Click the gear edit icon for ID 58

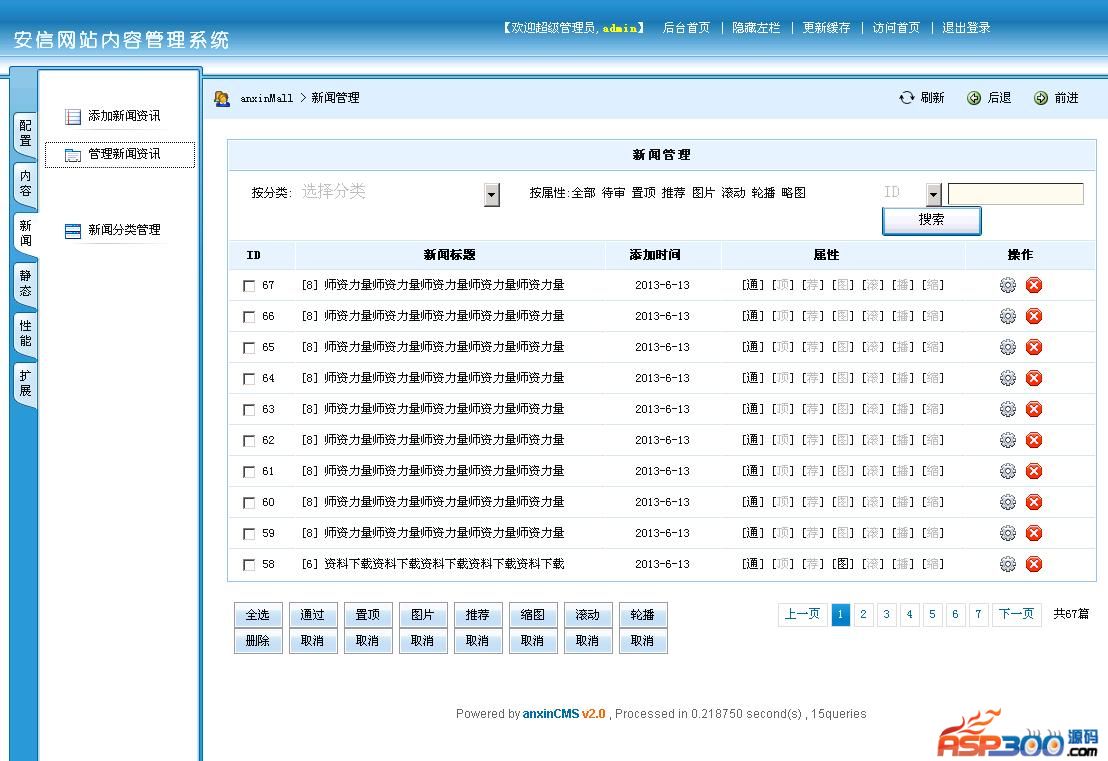point(1008,564)
